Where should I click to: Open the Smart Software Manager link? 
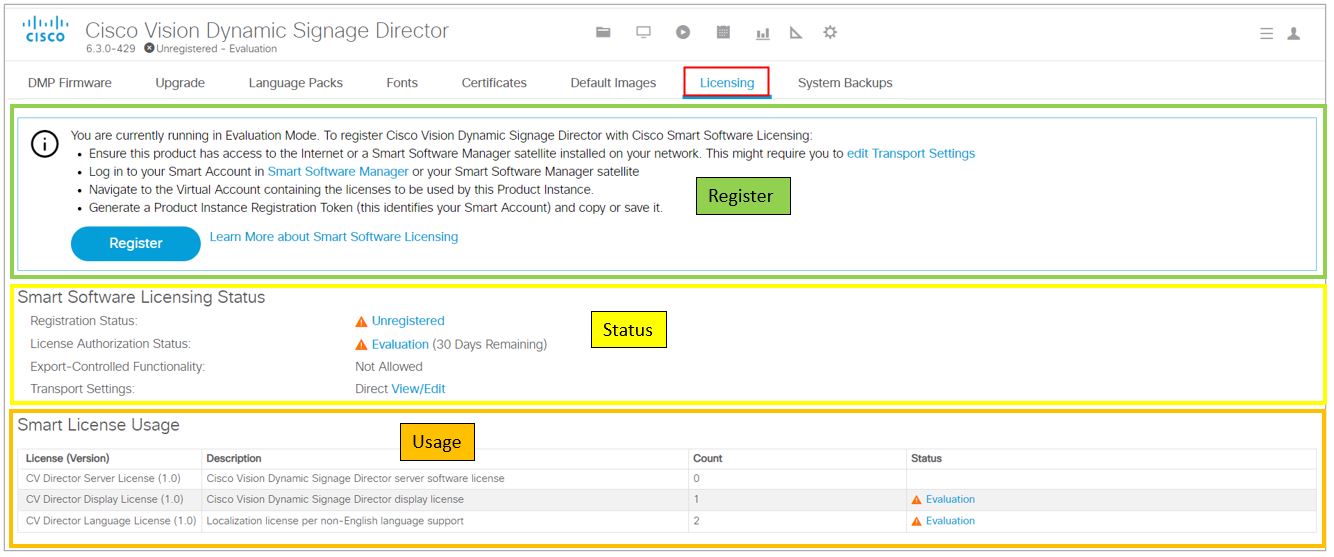coord(338,171)
